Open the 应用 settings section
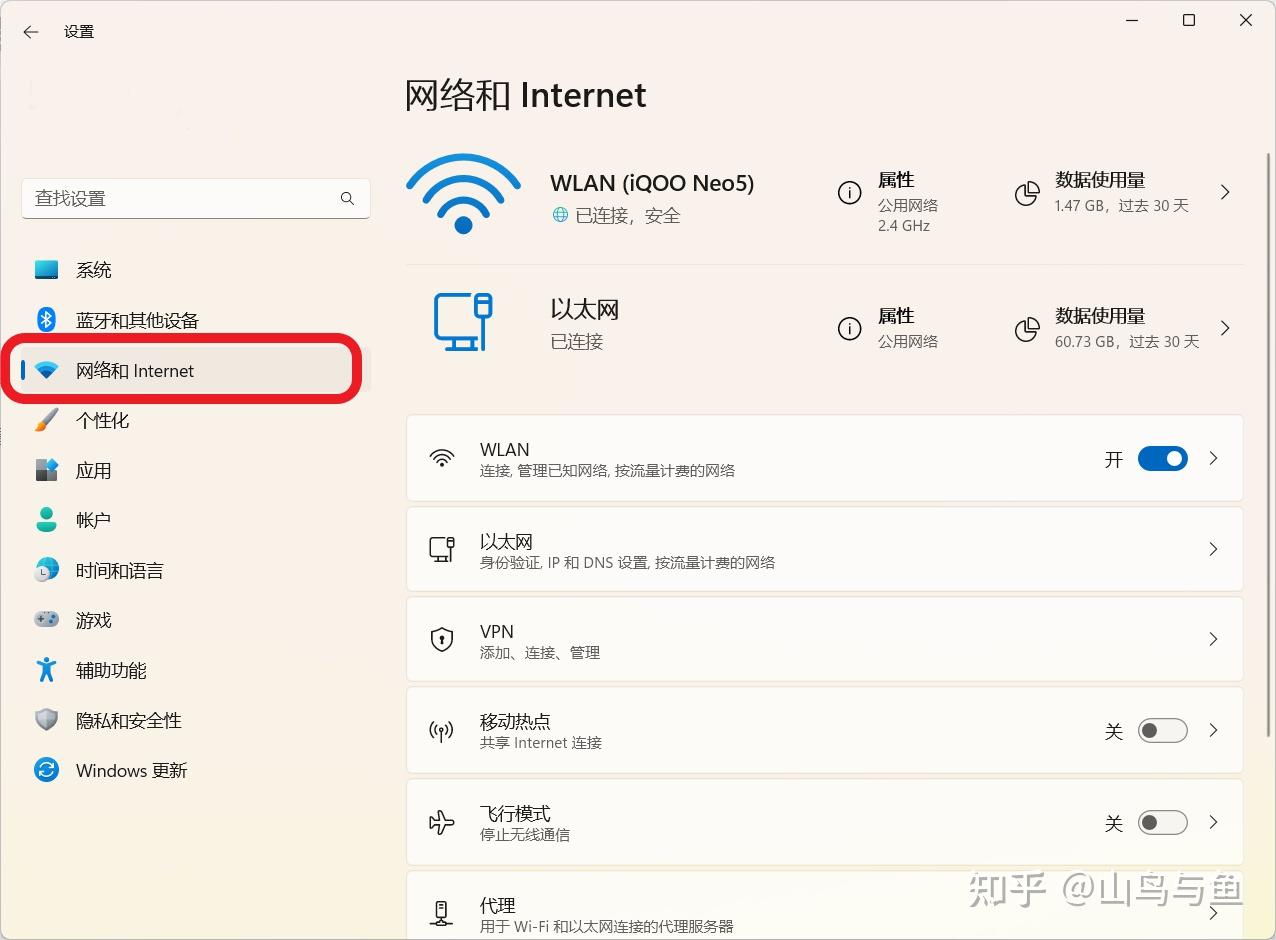1276x940 pixels. point(93,470)
